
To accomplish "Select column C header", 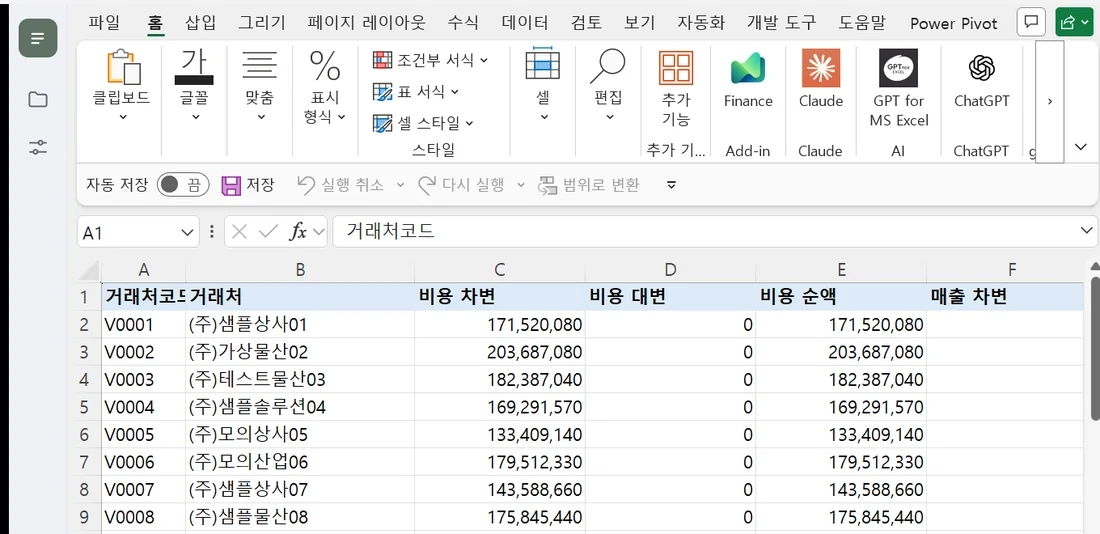I will pos(499,270).
